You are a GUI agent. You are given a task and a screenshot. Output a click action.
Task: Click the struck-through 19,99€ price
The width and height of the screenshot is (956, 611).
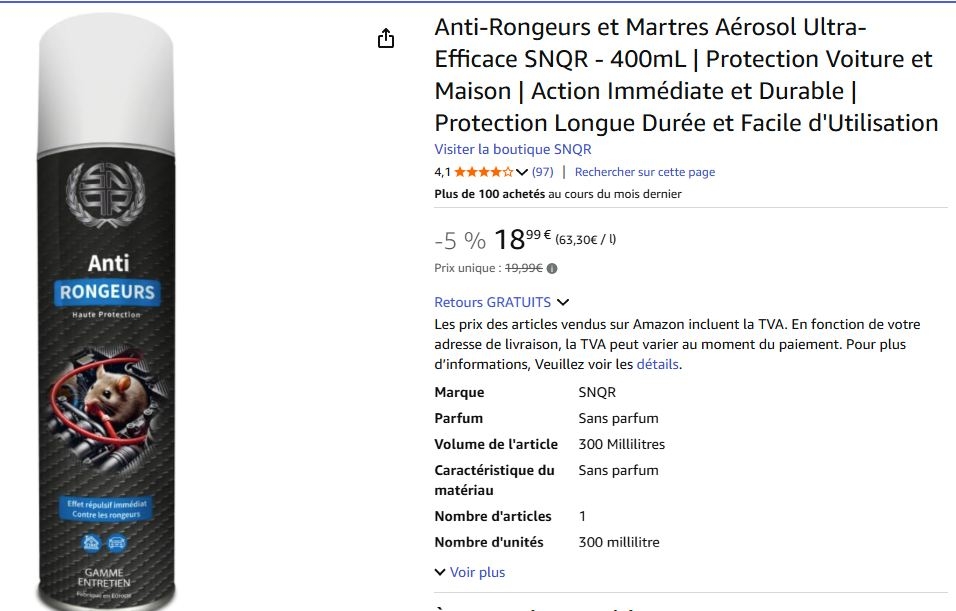[x=523, y=268]
